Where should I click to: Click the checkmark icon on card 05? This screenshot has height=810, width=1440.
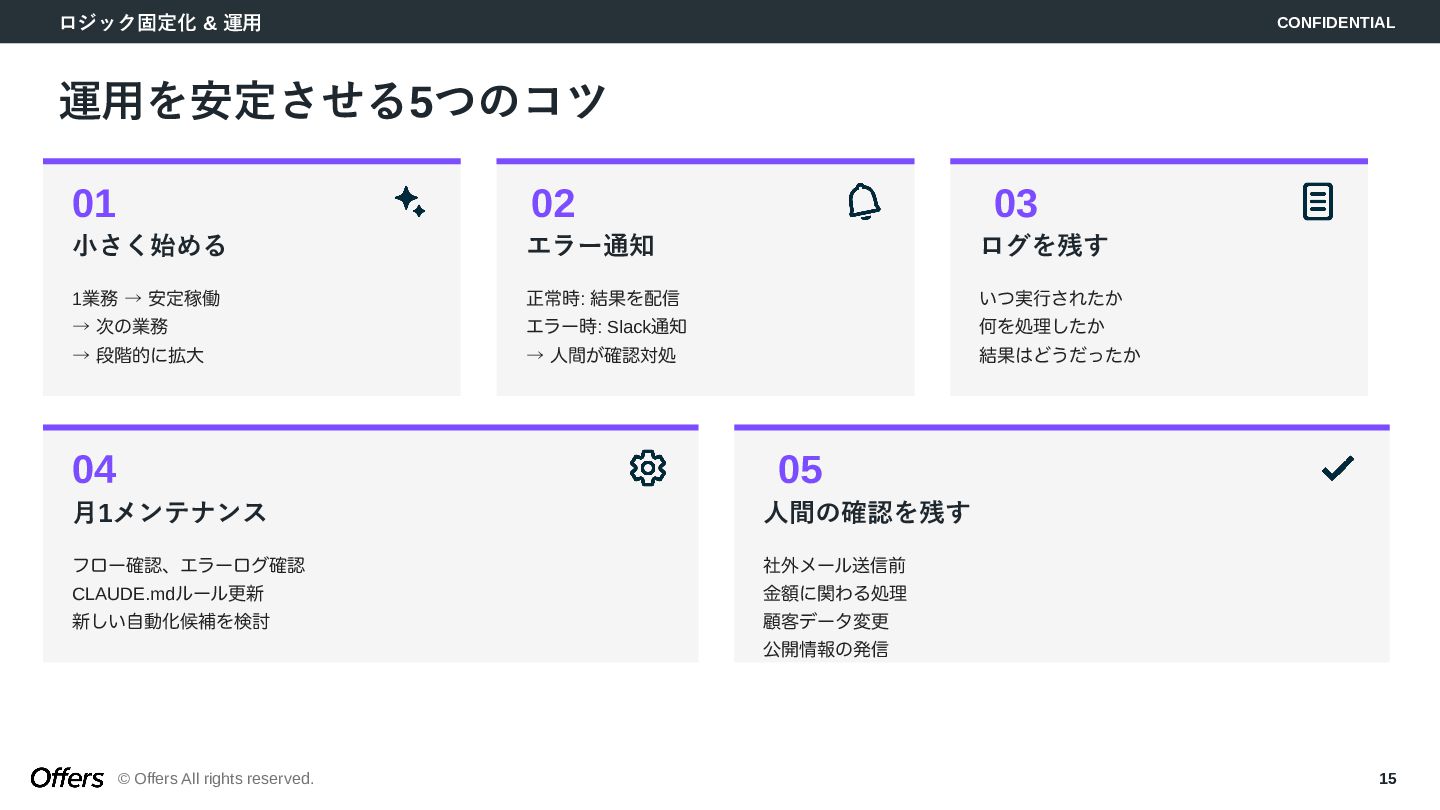(1337, 468)
